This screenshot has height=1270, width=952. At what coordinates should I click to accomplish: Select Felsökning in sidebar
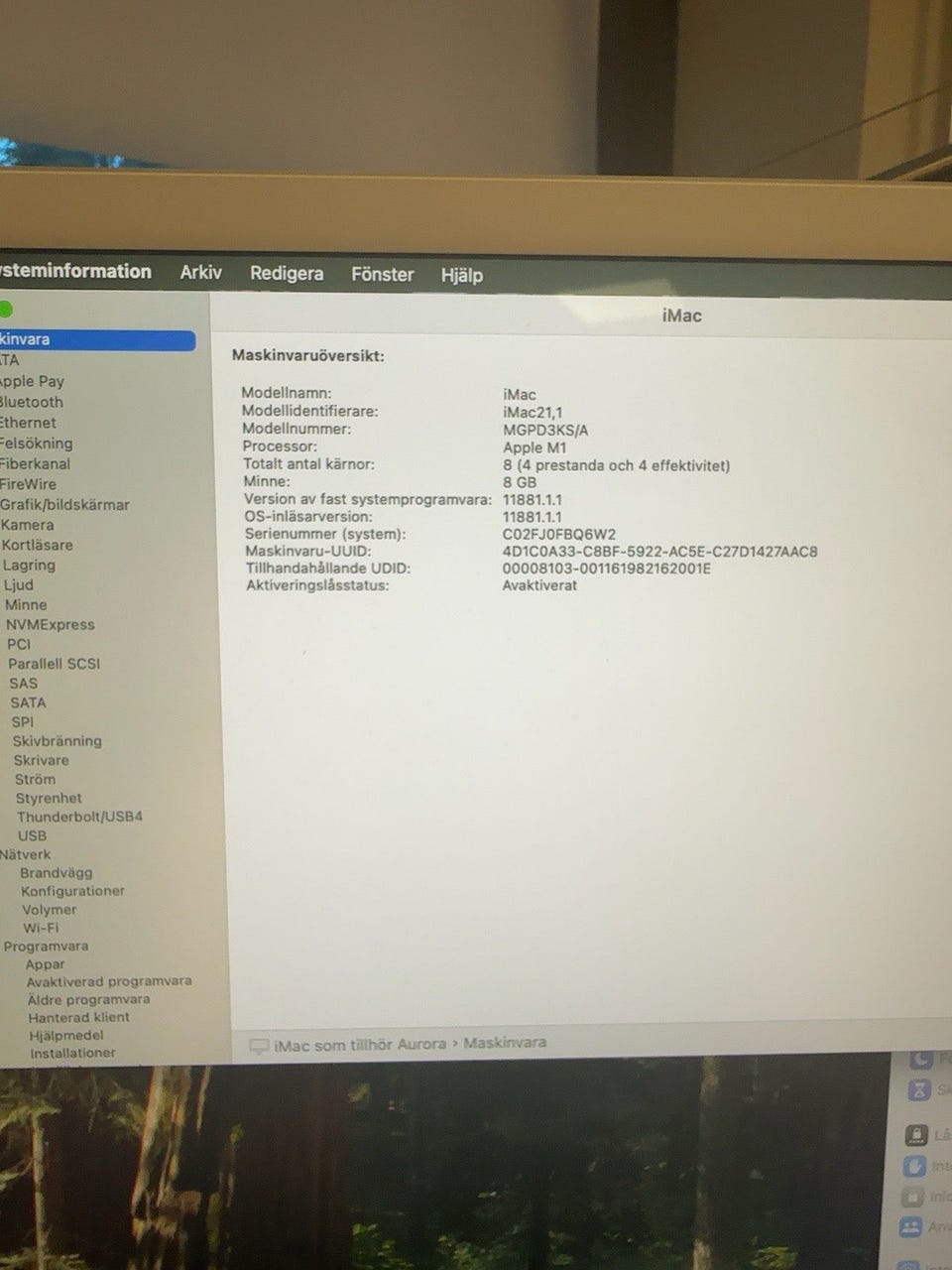pos(36,444)
